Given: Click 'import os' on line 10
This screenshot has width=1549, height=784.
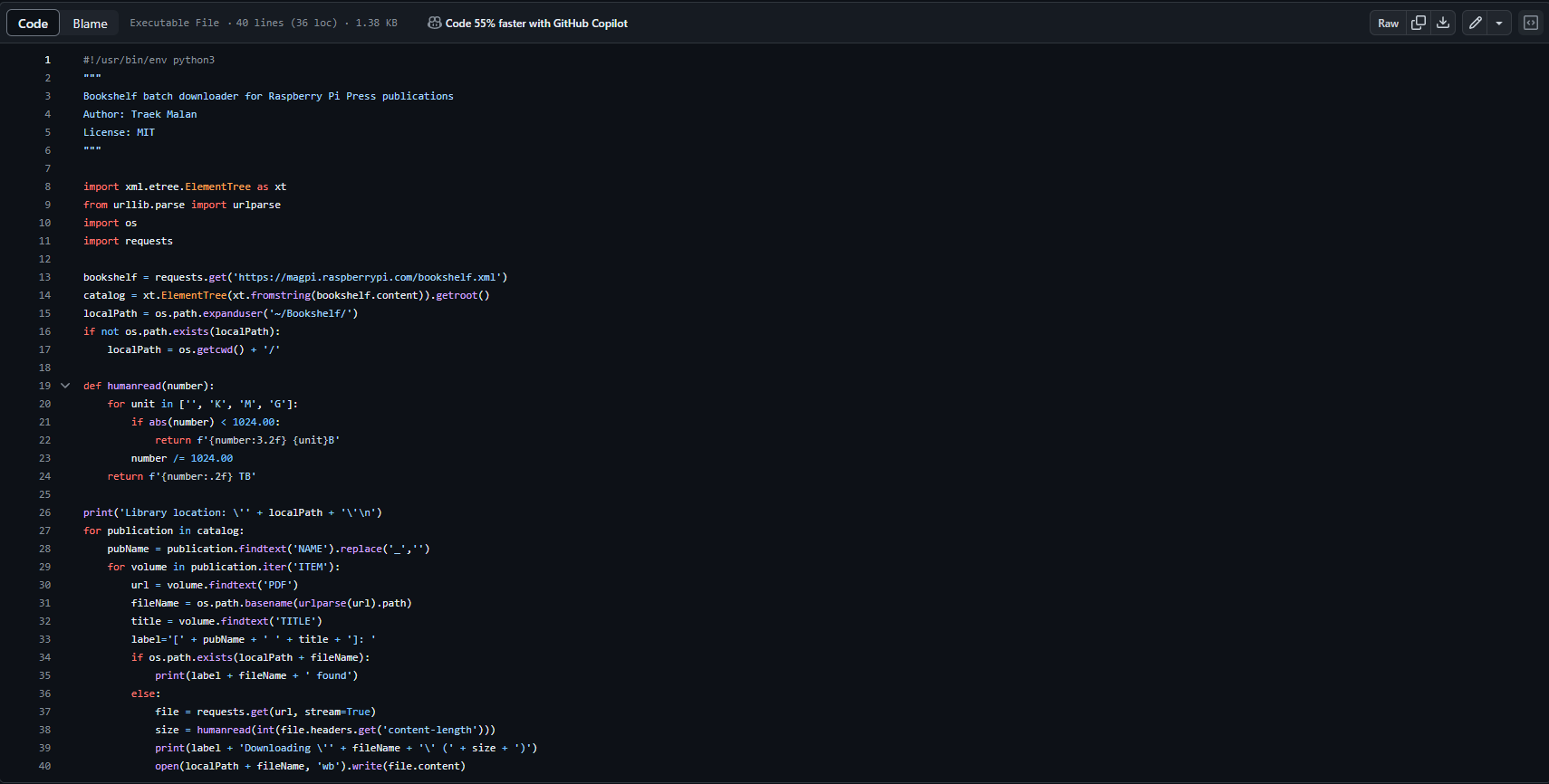Looking at the screenshot, I should (111, 223).
